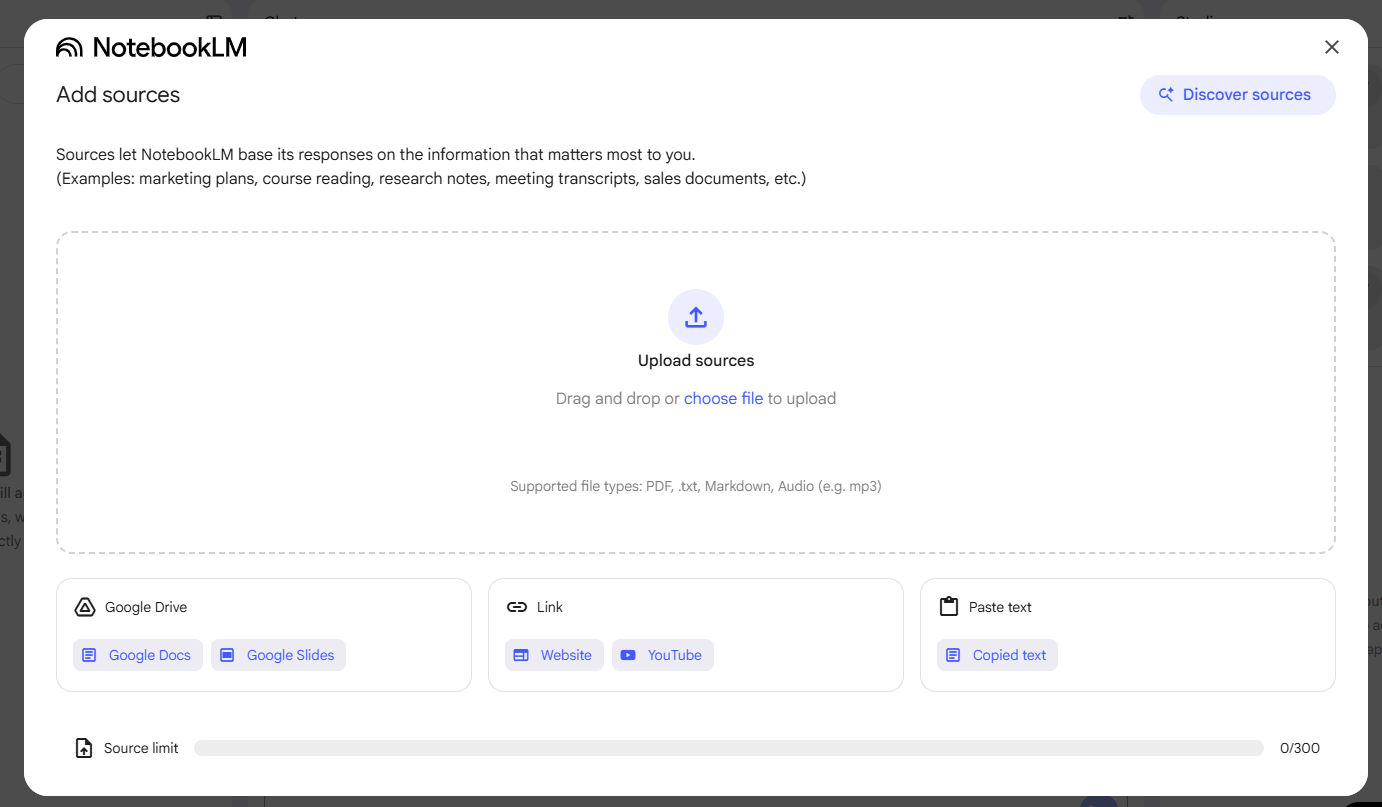
Task: Select Google Slides as source
Action: coord(278,655)
